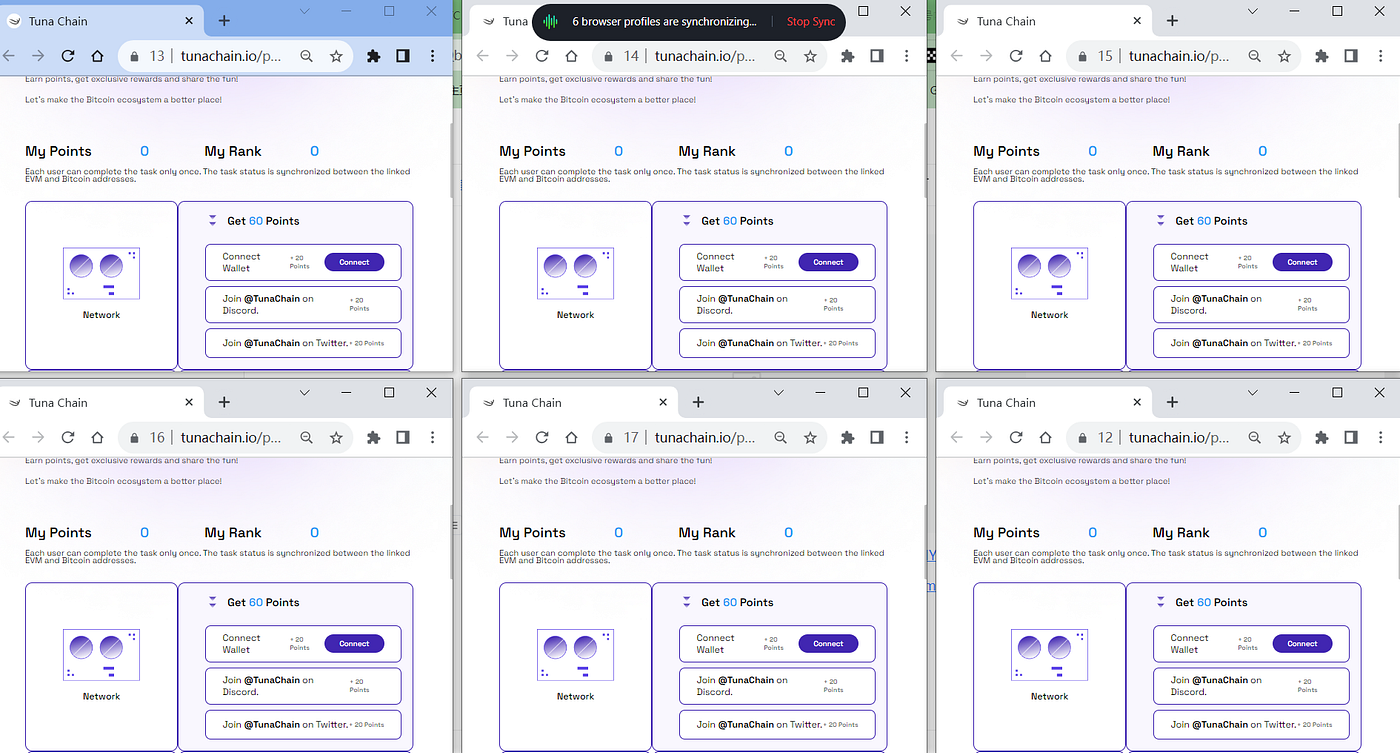1400x753 pixels.
Task: Select the Network card in window 14
Action: click(575, 285)
